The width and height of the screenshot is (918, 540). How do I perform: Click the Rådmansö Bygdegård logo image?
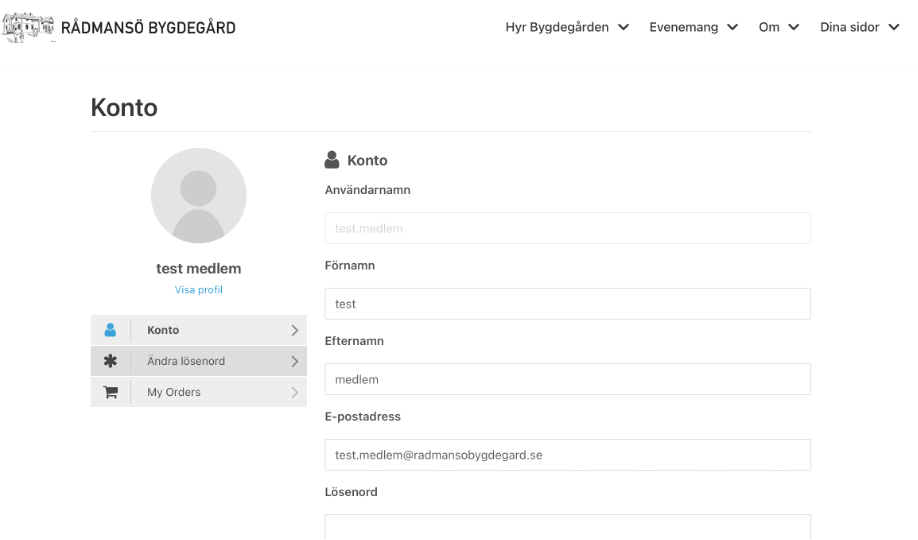click(x=28, y=27)
